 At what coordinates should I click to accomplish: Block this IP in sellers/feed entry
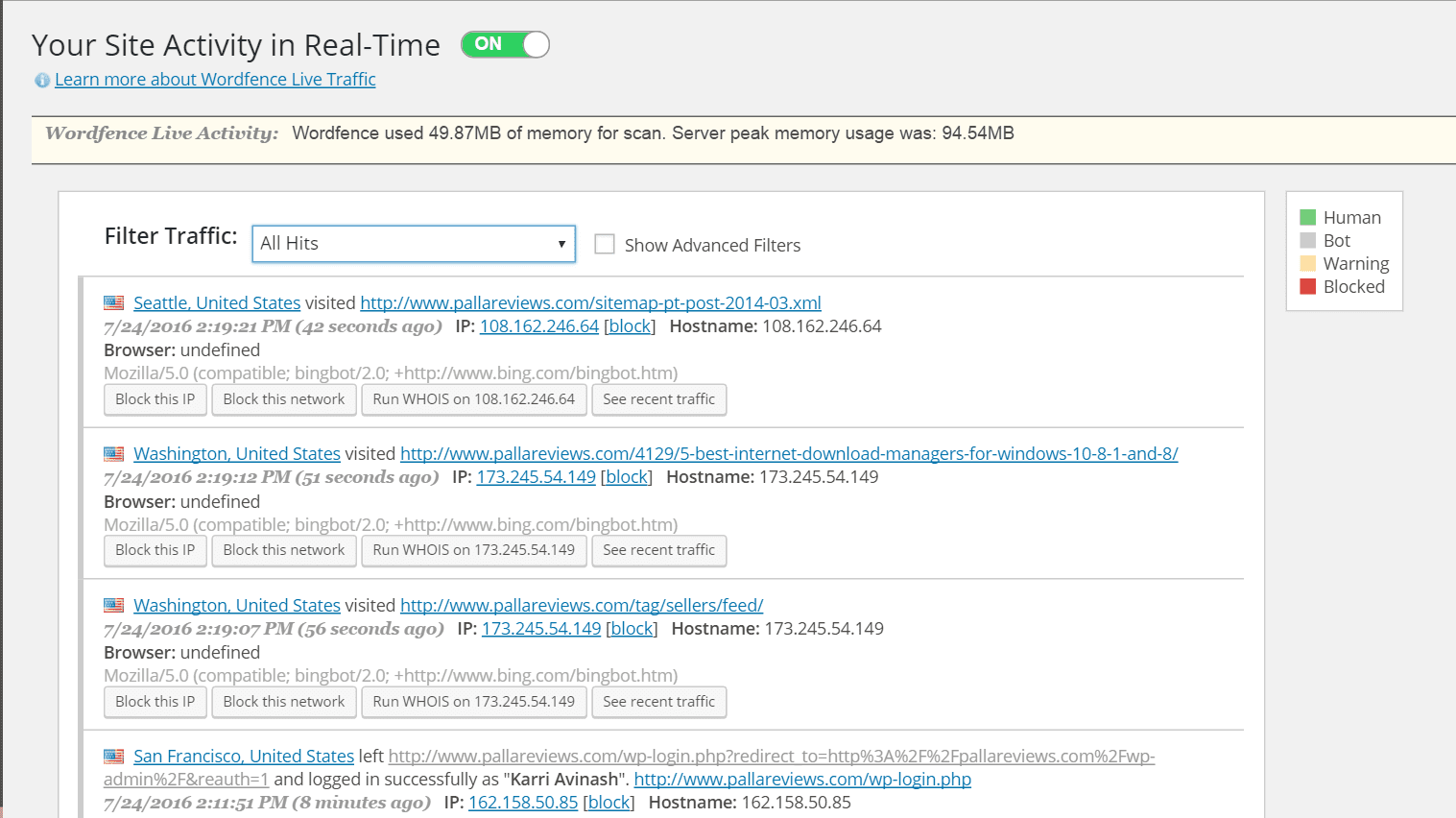click(x=155, y=702)
